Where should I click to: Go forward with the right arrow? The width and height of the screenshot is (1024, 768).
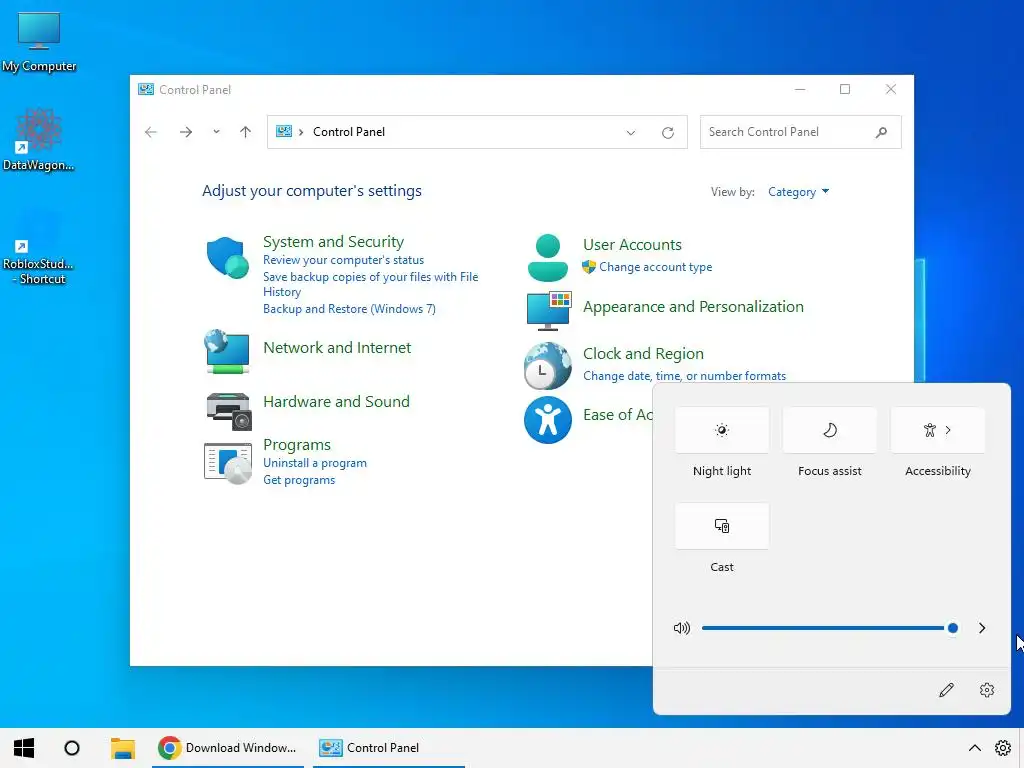(186, 132)
